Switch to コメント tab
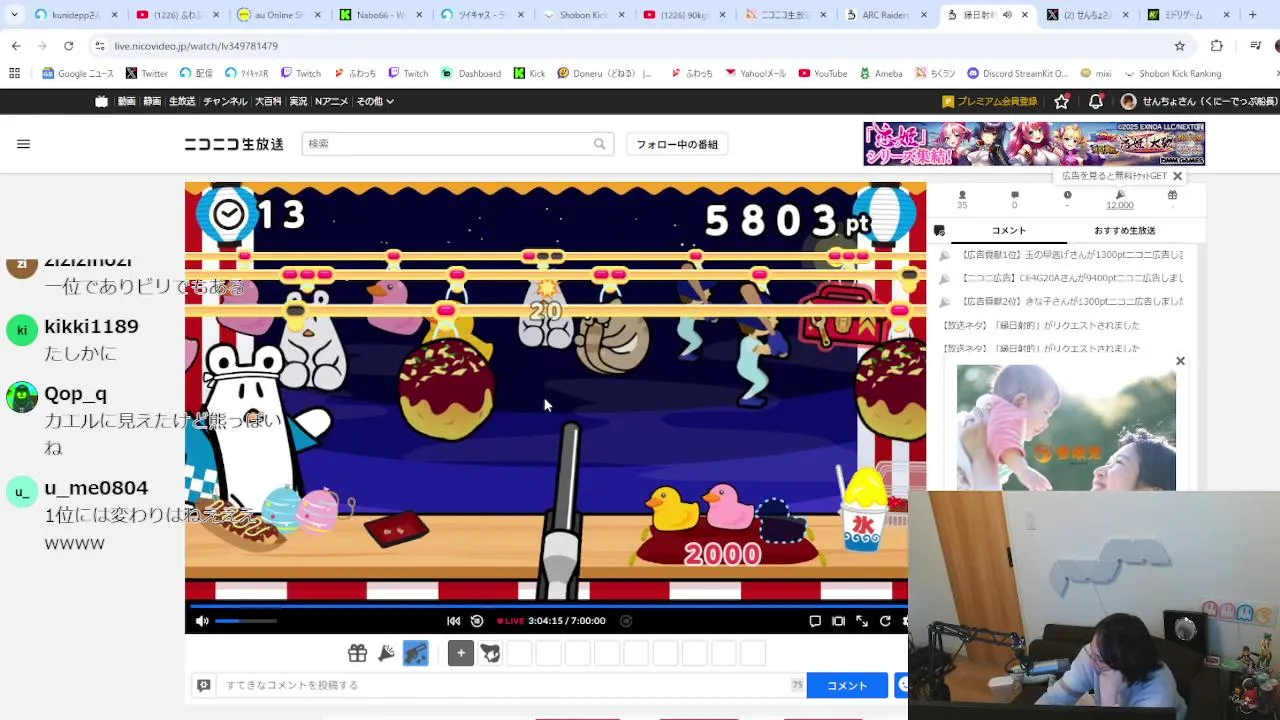Image resolution: width=1280 pixels, height=720 pixels. [1008, 231]
